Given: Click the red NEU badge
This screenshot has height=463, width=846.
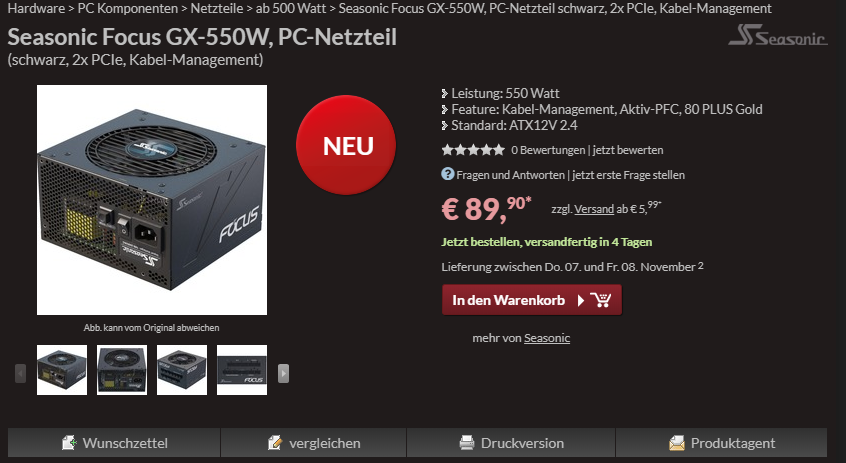Looking at the screenshot, I should pos(346,145).
